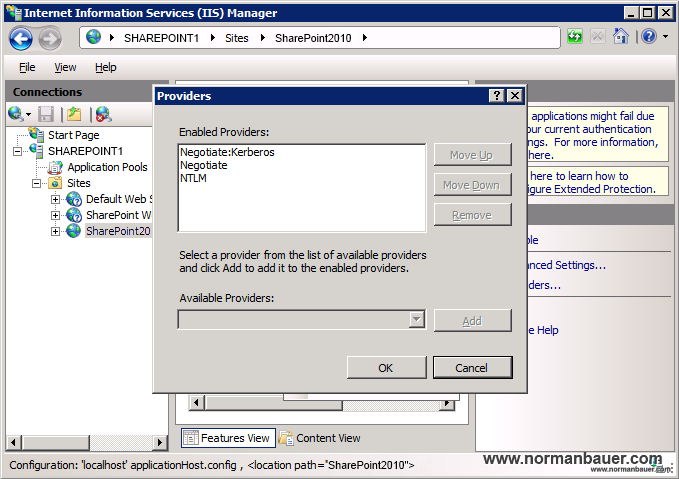679x479 pixels.
Task: Click Start Page icon in tree
Action: coord(36,135)
